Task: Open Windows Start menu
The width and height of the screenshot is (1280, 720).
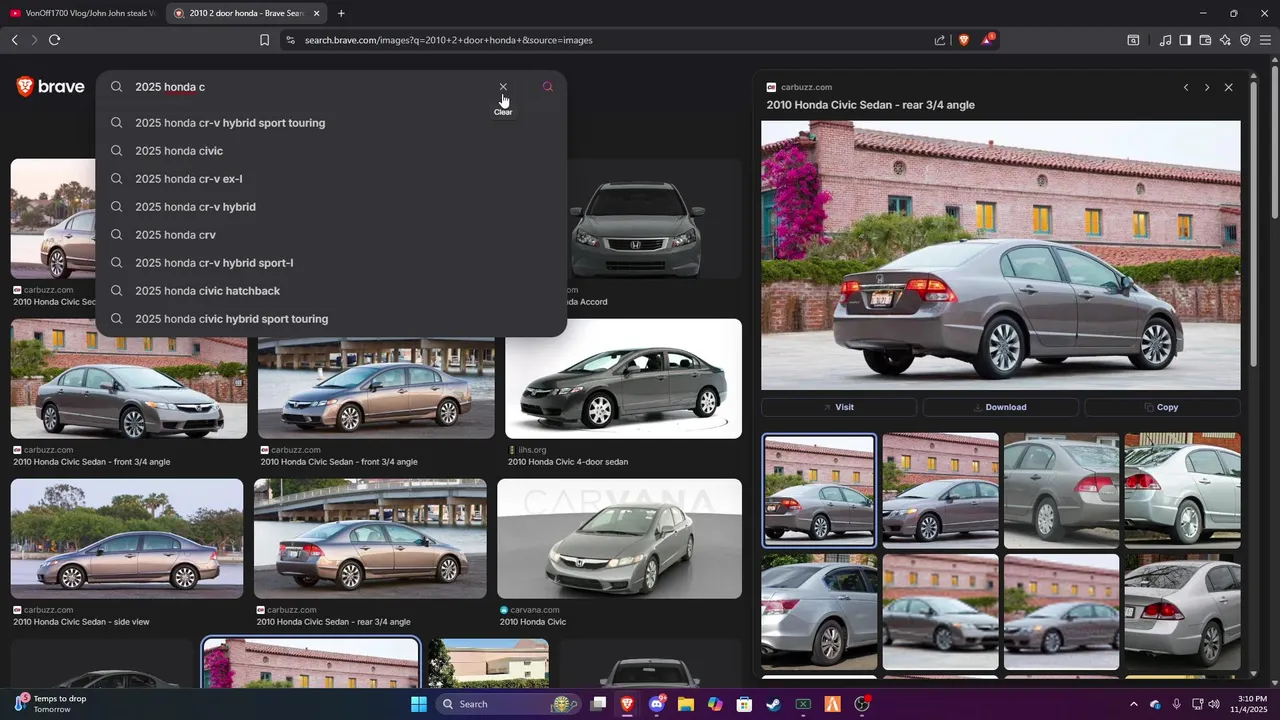Action: coord(419,704)
